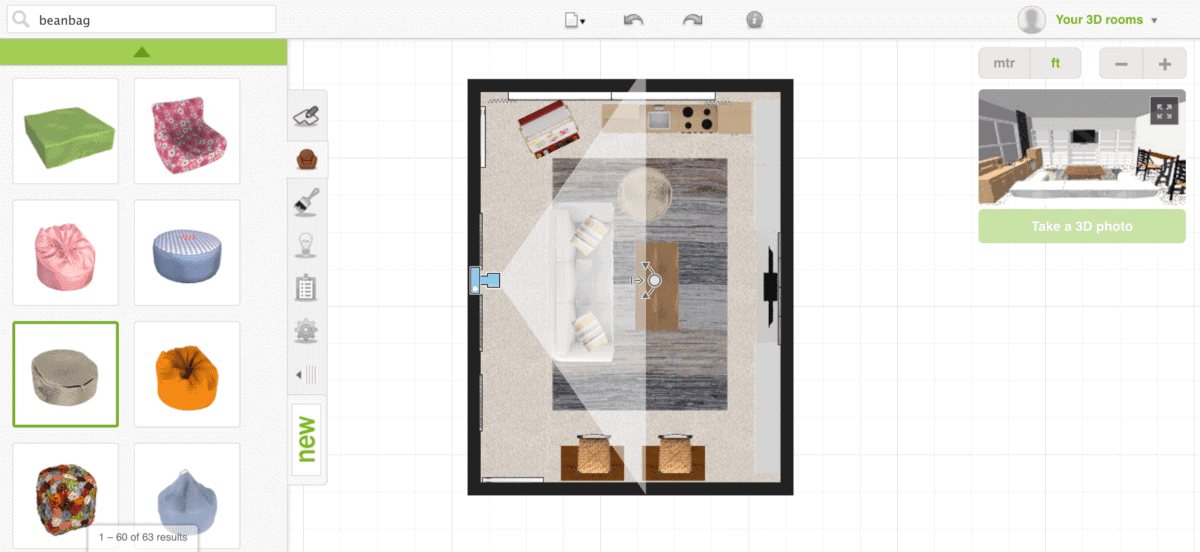Screen dimensions: 1200x552
Task: Switch units to mtr
Action: point(1004,63)
